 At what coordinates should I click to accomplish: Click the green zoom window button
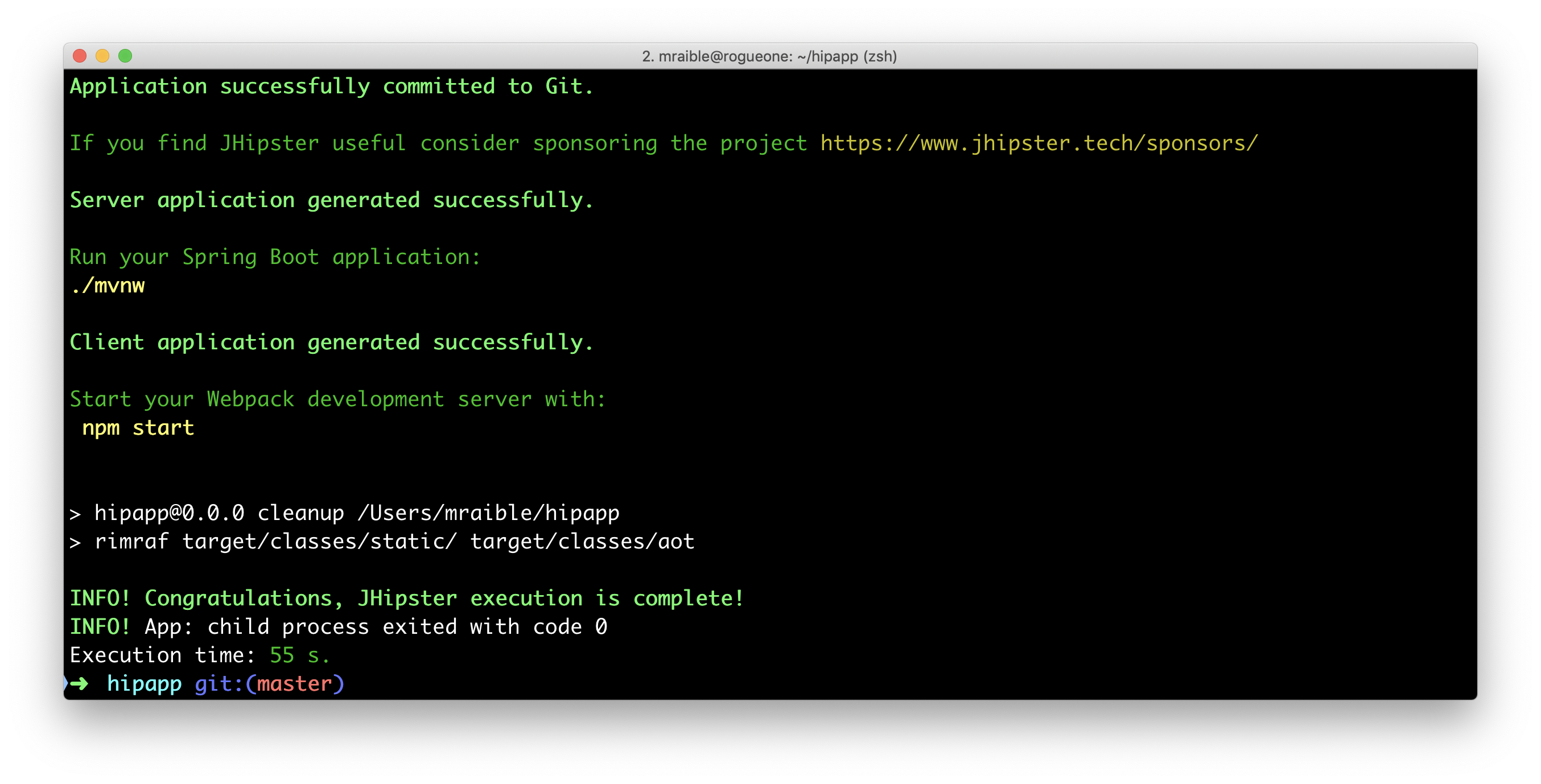[125, 56]
